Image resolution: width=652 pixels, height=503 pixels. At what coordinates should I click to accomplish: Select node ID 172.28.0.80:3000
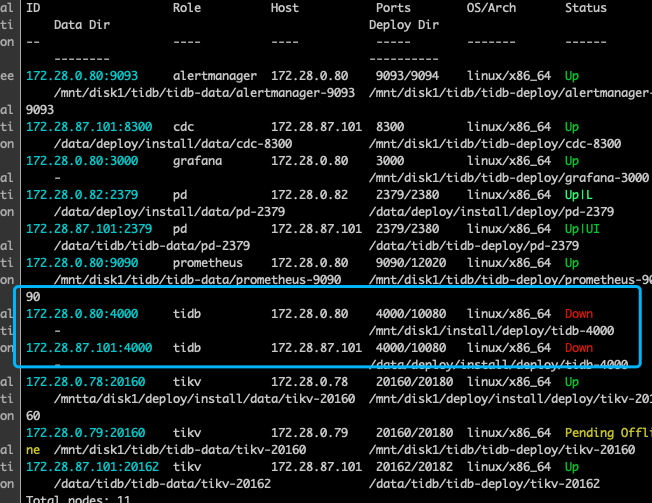82,161
